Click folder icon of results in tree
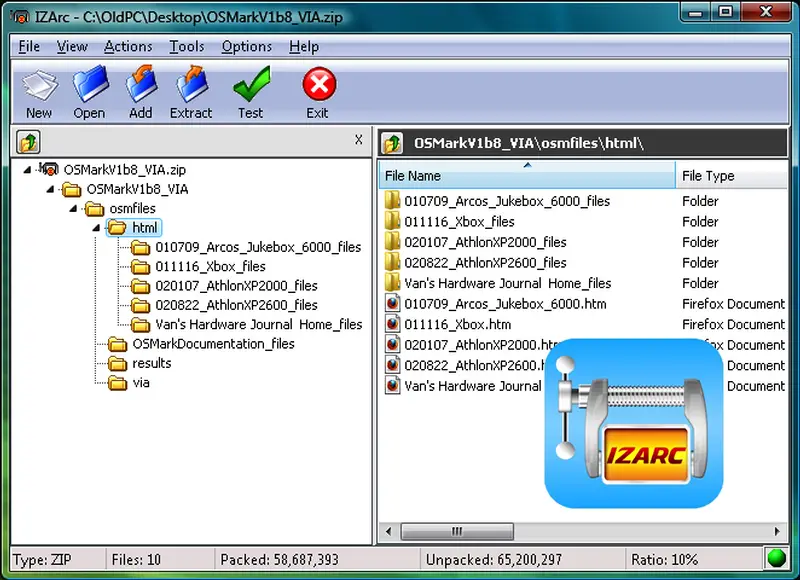 tap(117, 364)
